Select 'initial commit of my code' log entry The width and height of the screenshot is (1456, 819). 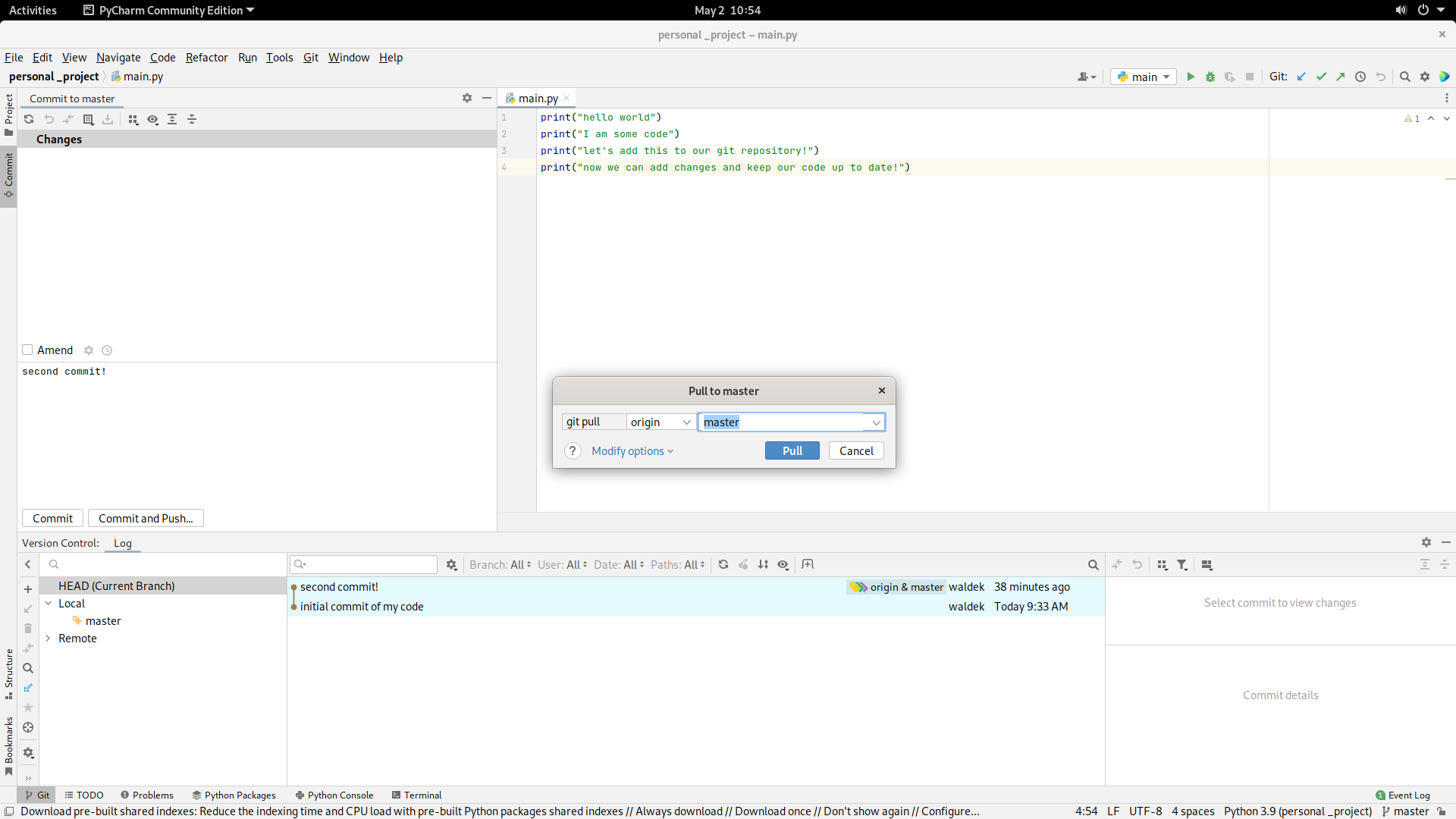(x=696, y=607)
